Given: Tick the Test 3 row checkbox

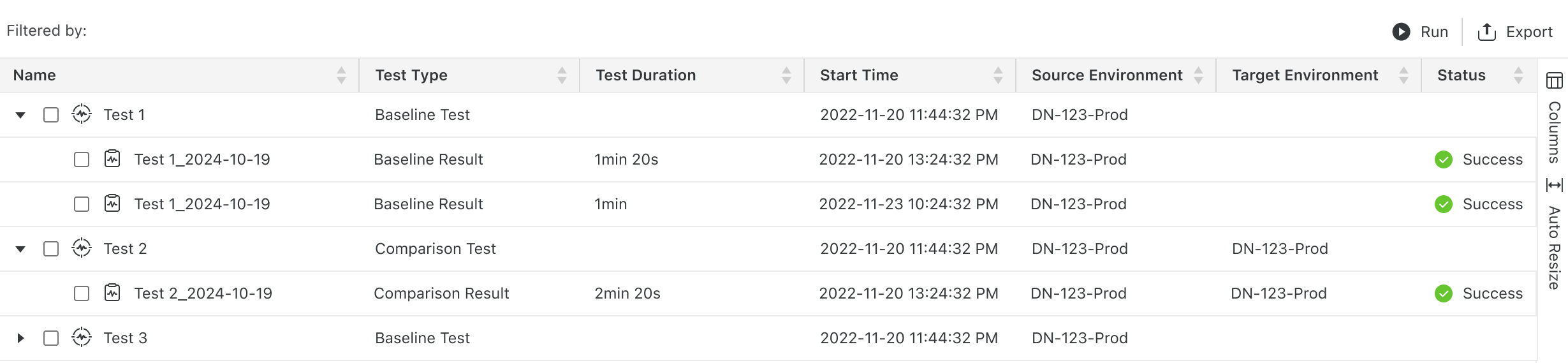Looking at the screenshot, I should [x=51, y=338].
